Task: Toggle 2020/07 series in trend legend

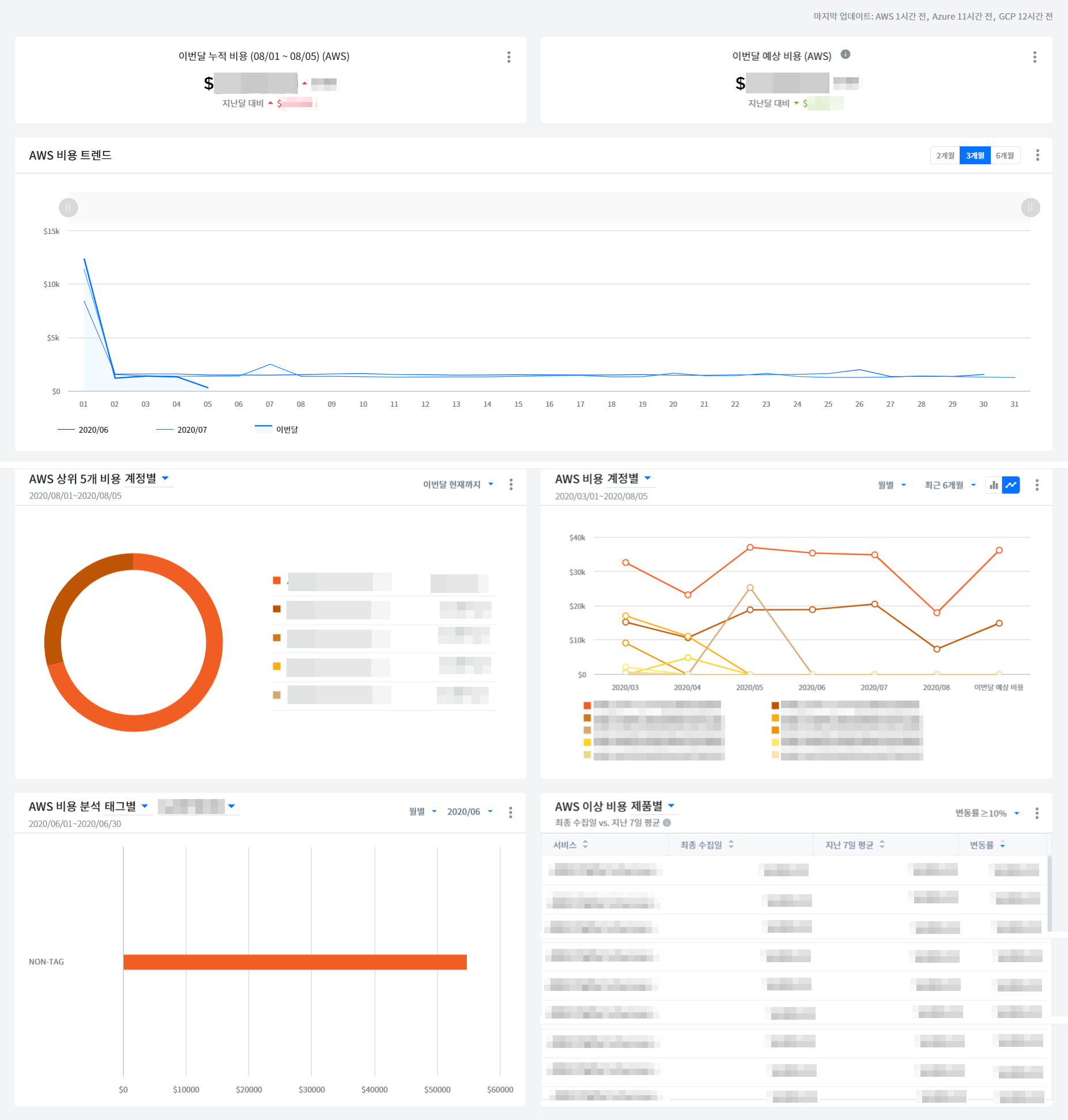Action: (182, 430)
